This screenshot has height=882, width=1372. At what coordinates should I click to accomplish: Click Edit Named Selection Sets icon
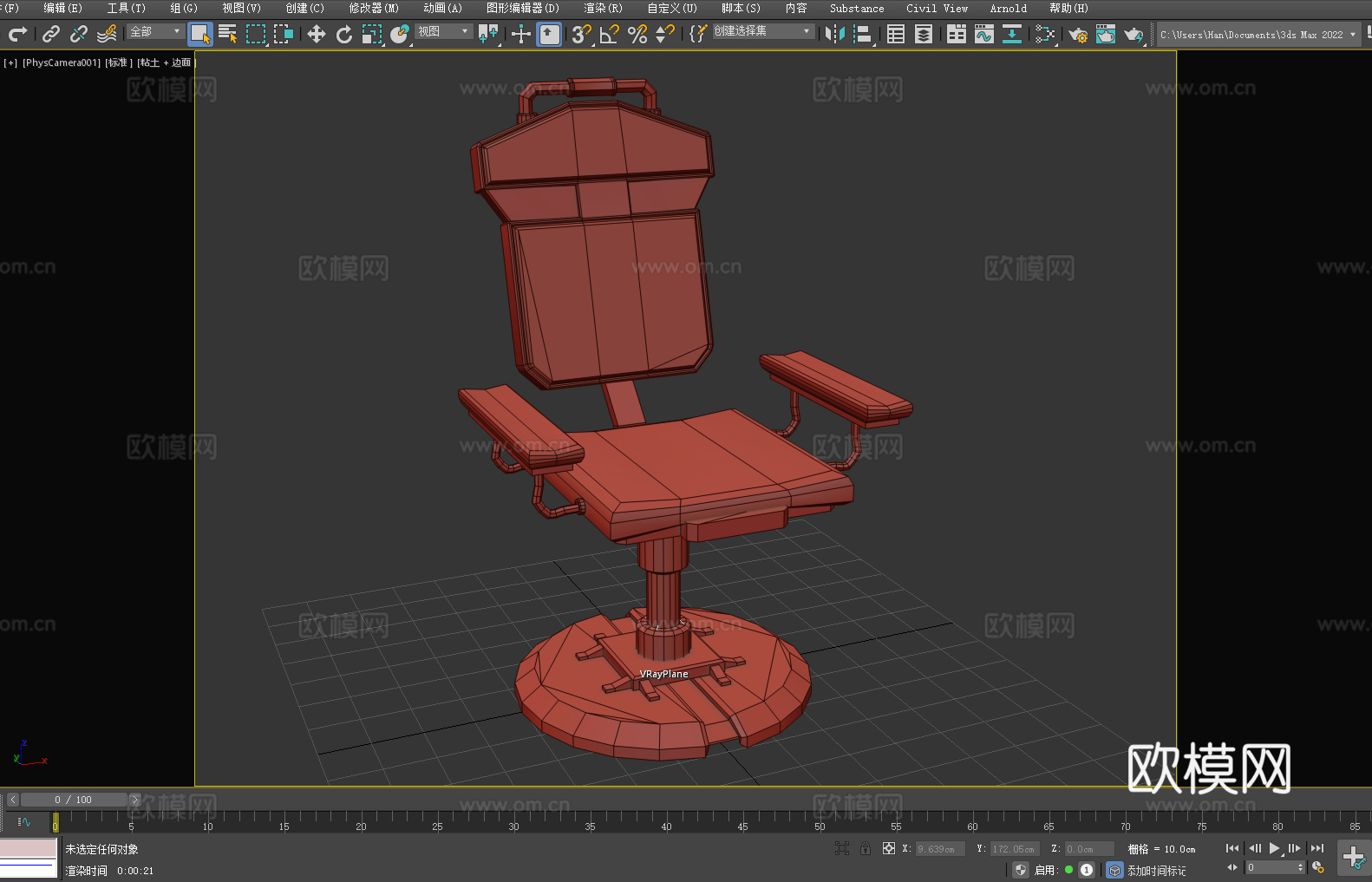(x=698, y=34)
